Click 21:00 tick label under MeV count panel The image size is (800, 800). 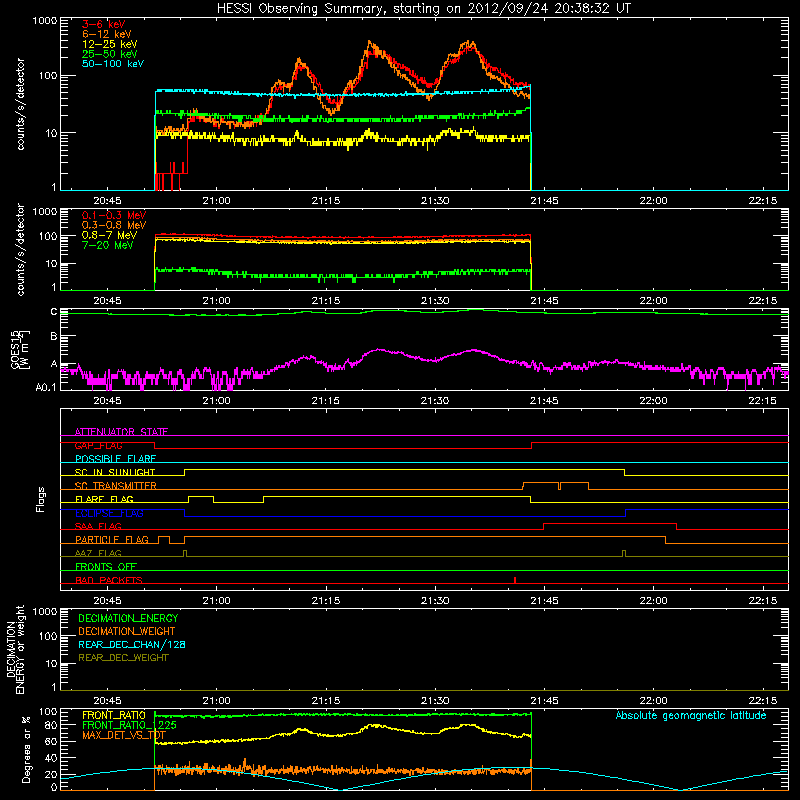click(216, 301)
